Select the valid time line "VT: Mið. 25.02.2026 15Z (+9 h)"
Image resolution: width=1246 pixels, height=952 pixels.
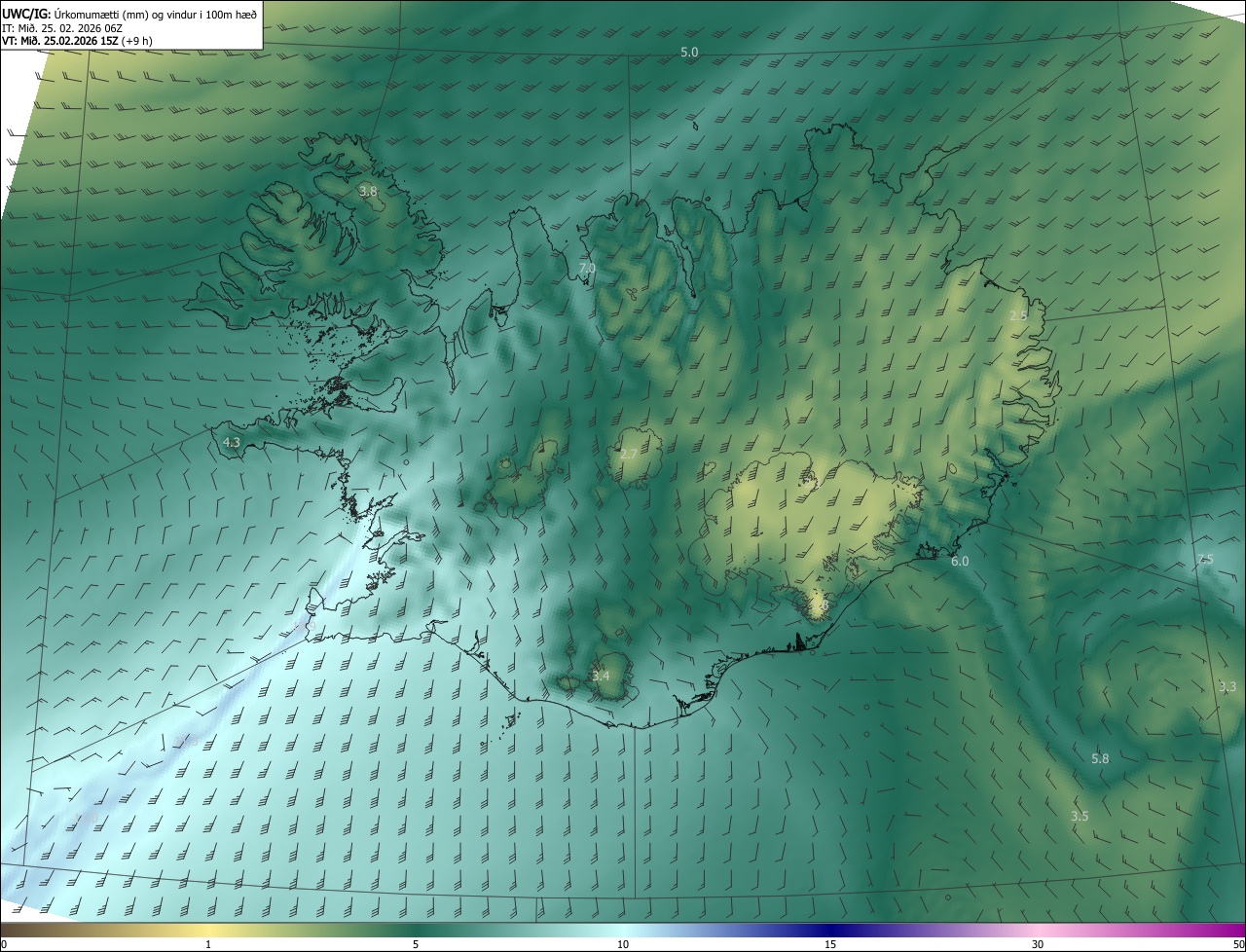click(x=77, y=41)
